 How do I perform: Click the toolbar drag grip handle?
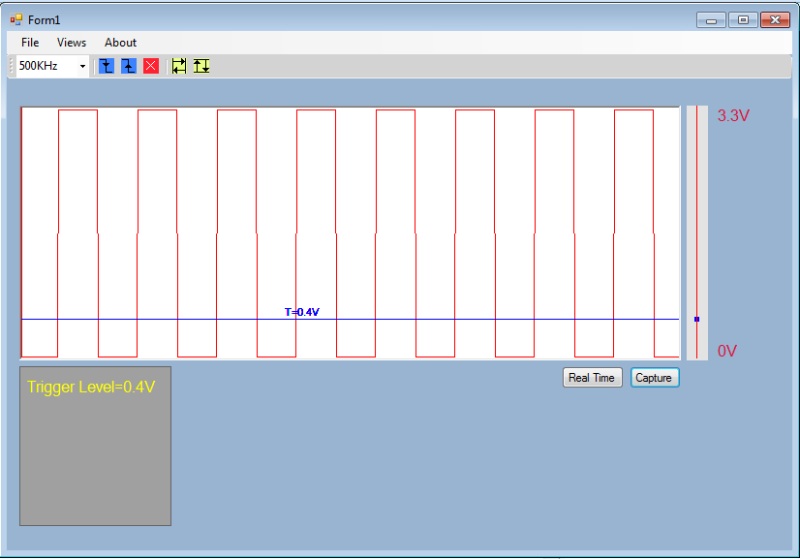coord(12,66)
